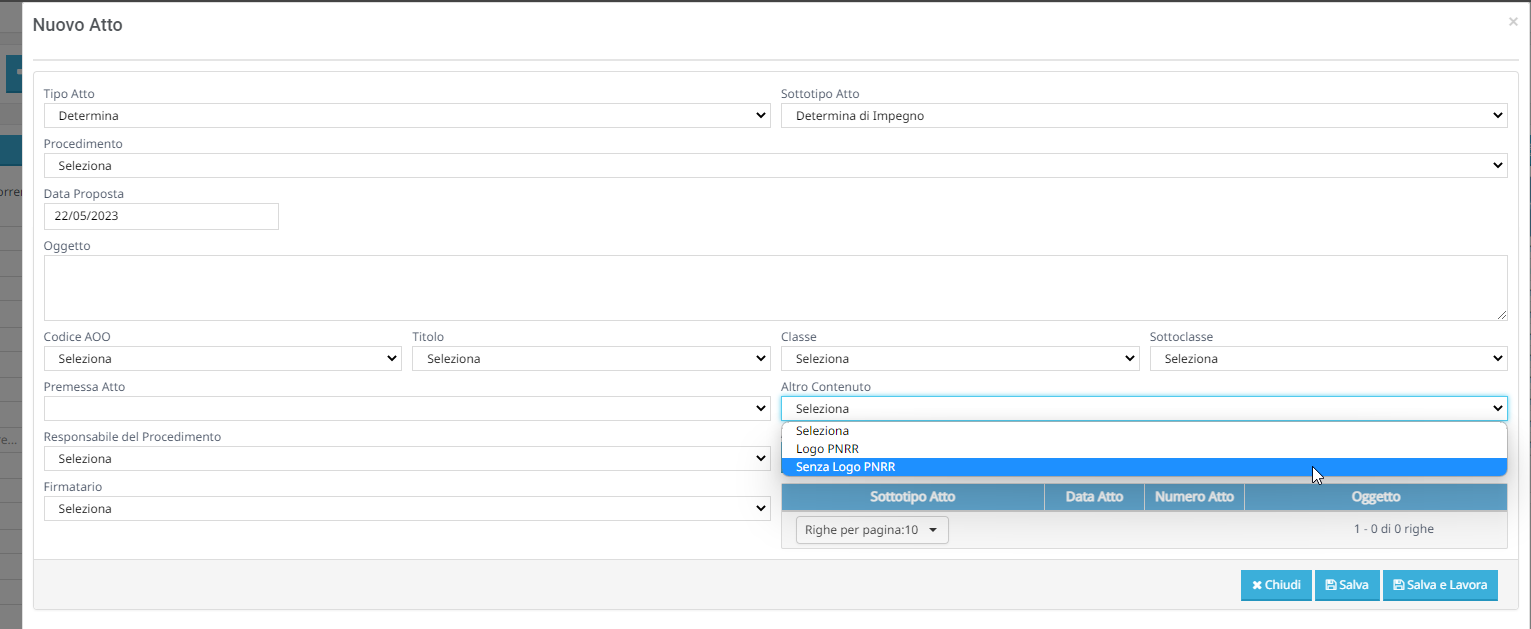Expand the Sottoclasse dropdown
This screenshot has height=629, width=1531.
coord(1327,359)
